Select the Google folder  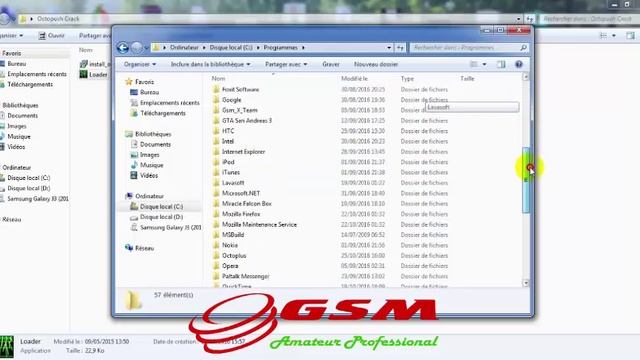click(x=231, y=100)
